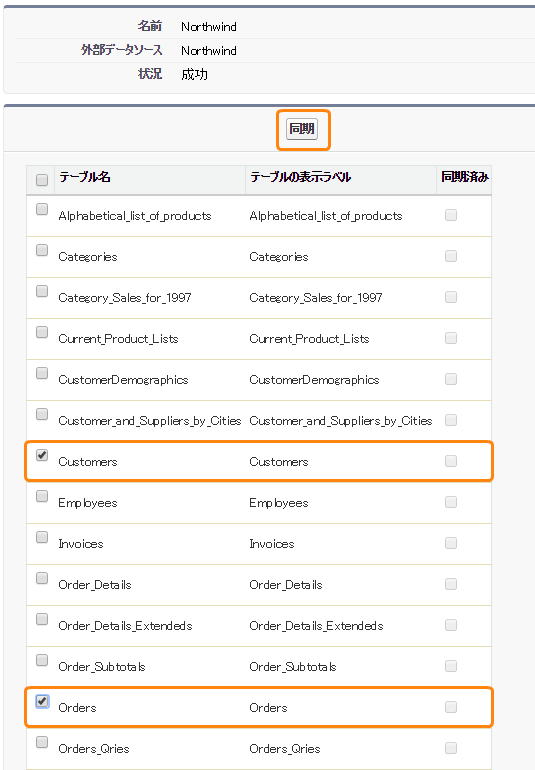Screen dimensions: 535x770
Task: Enable the Invoices row checkbox
Action: 42,537
